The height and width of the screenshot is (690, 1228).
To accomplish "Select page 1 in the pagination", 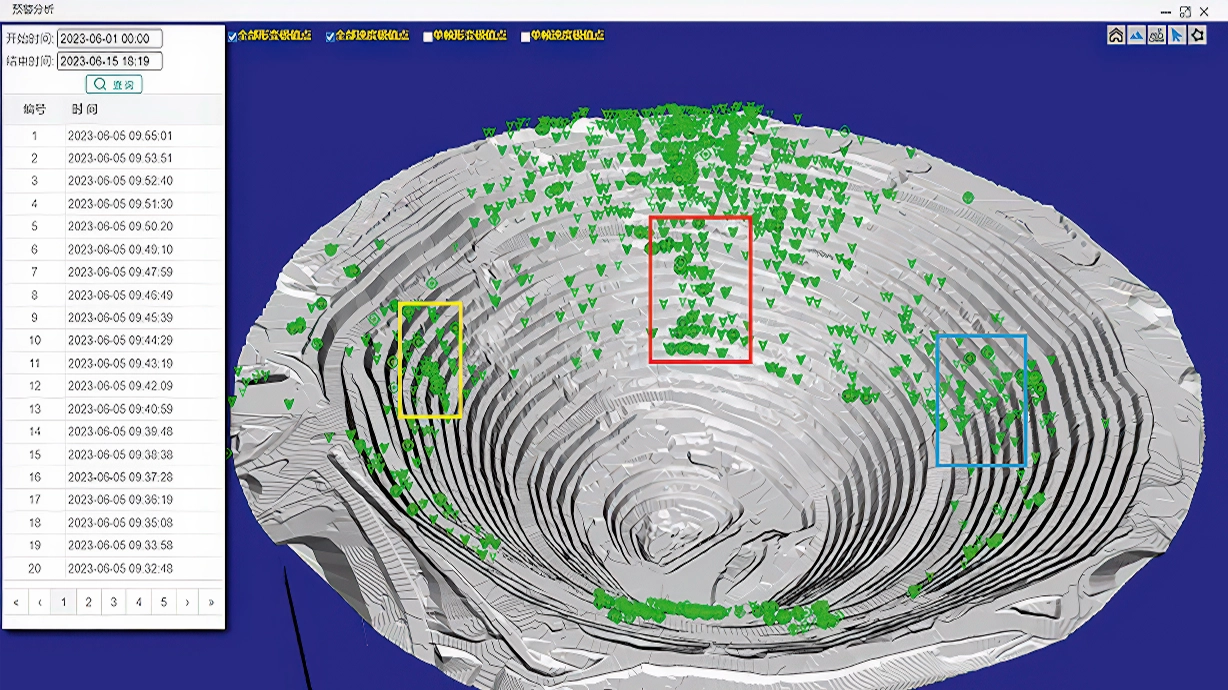I will click(64, 602).
